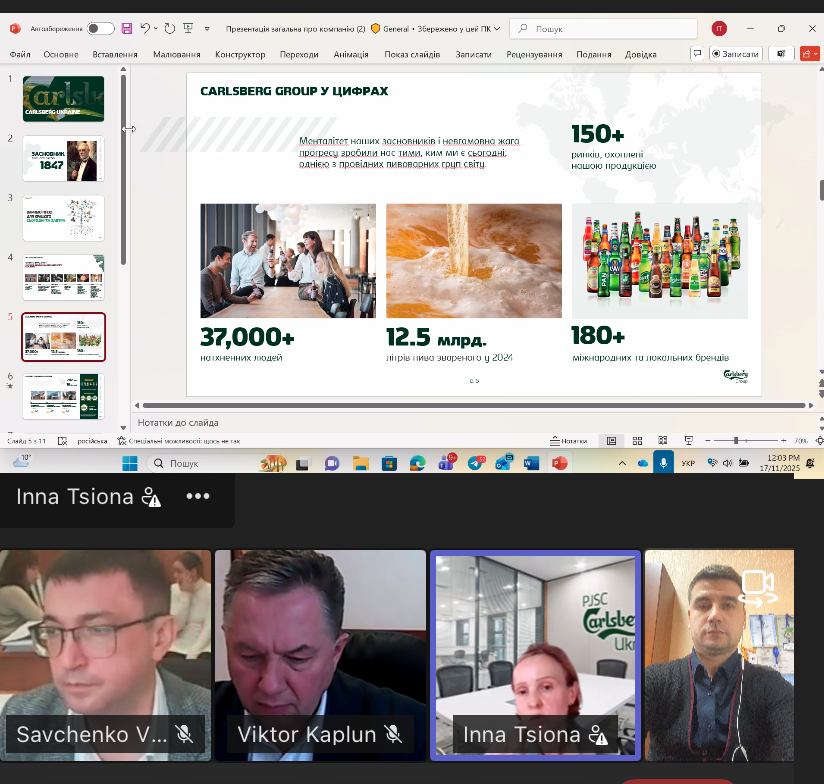Click the Record button in ribbon
This screenshot has height=784, width=824.
(x=736, y=54)
